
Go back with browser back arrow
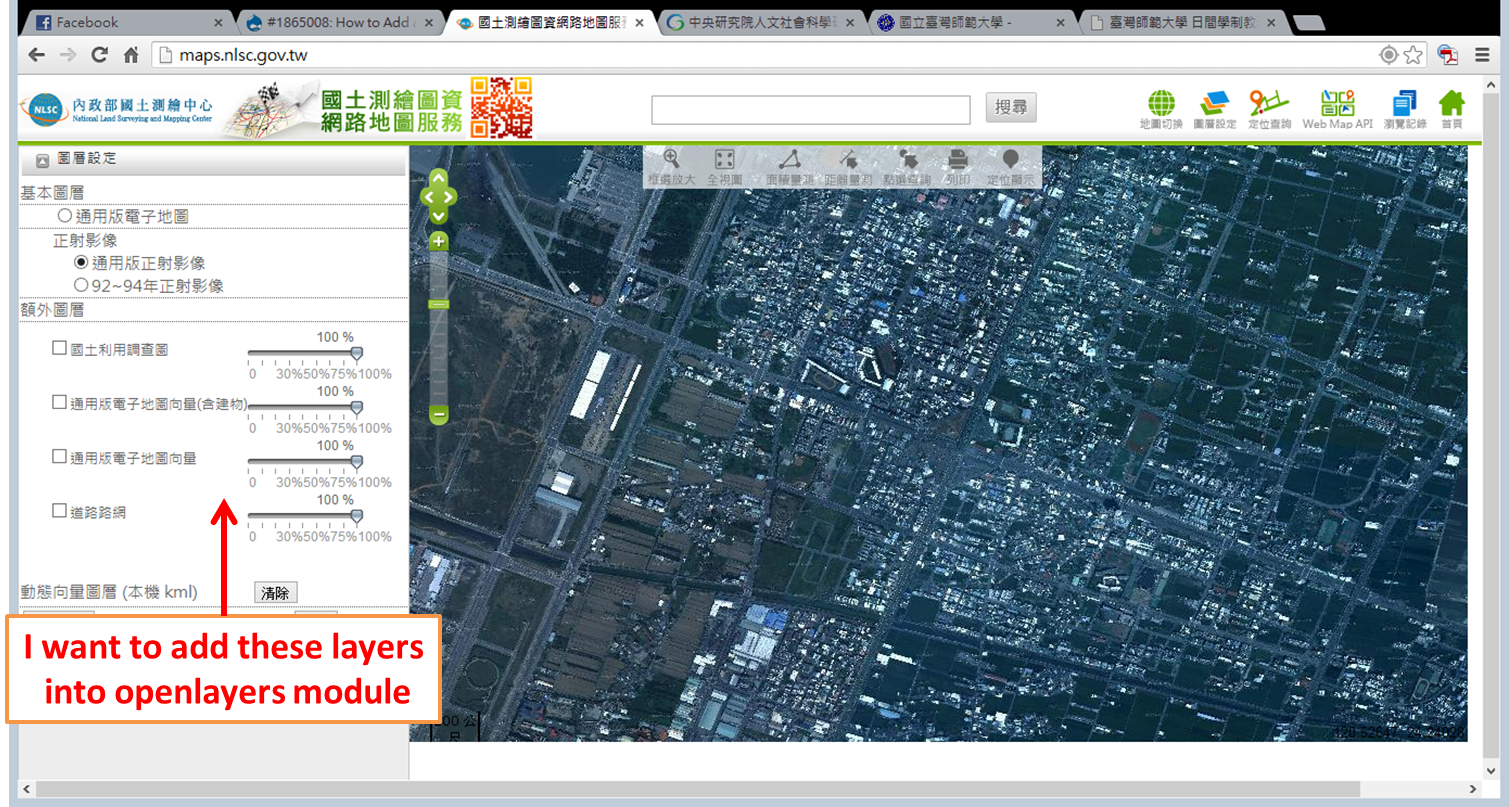36,55
